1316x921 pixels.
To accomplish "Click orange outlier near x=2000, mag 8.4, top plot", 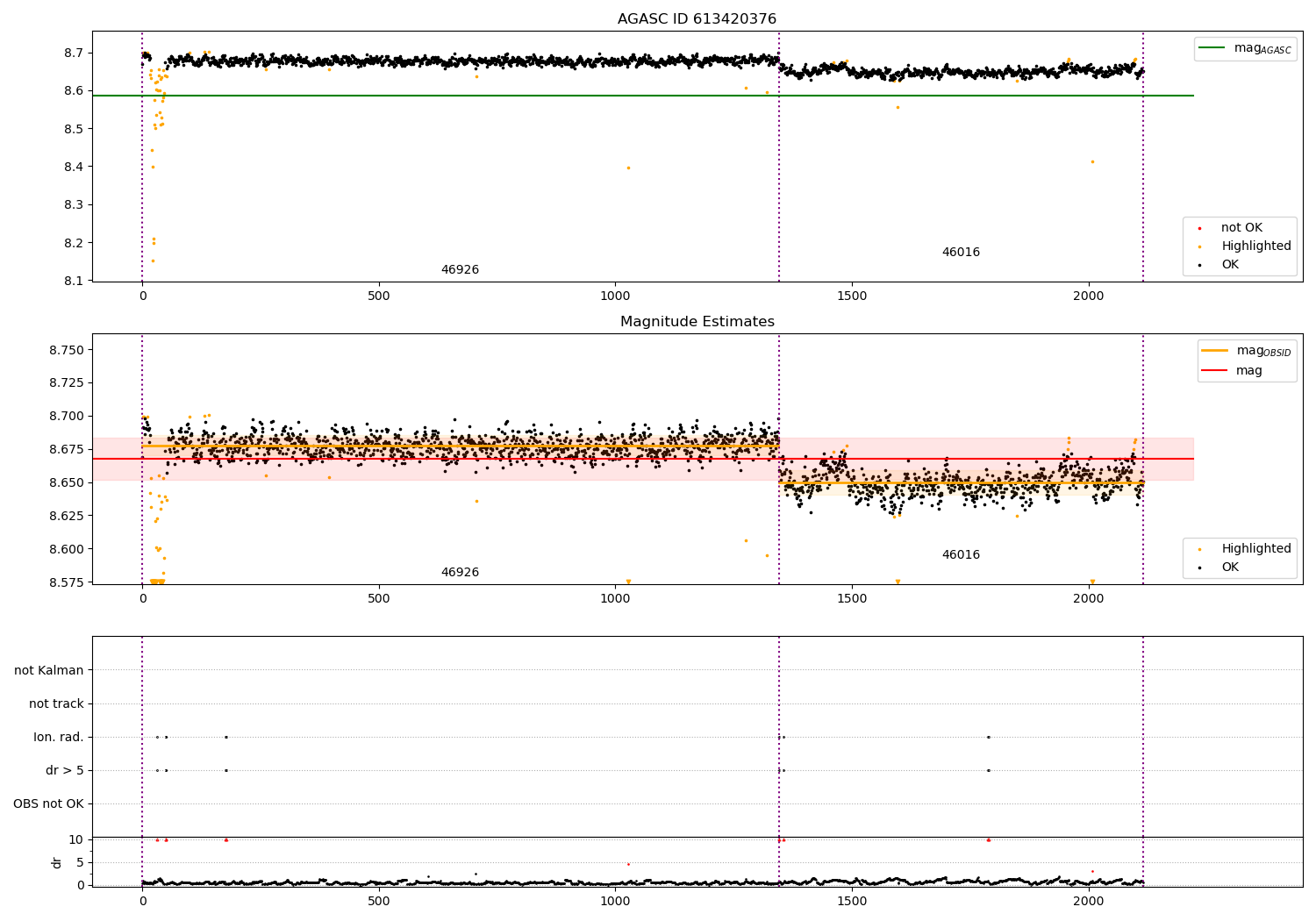I will tap(1092, 161).
